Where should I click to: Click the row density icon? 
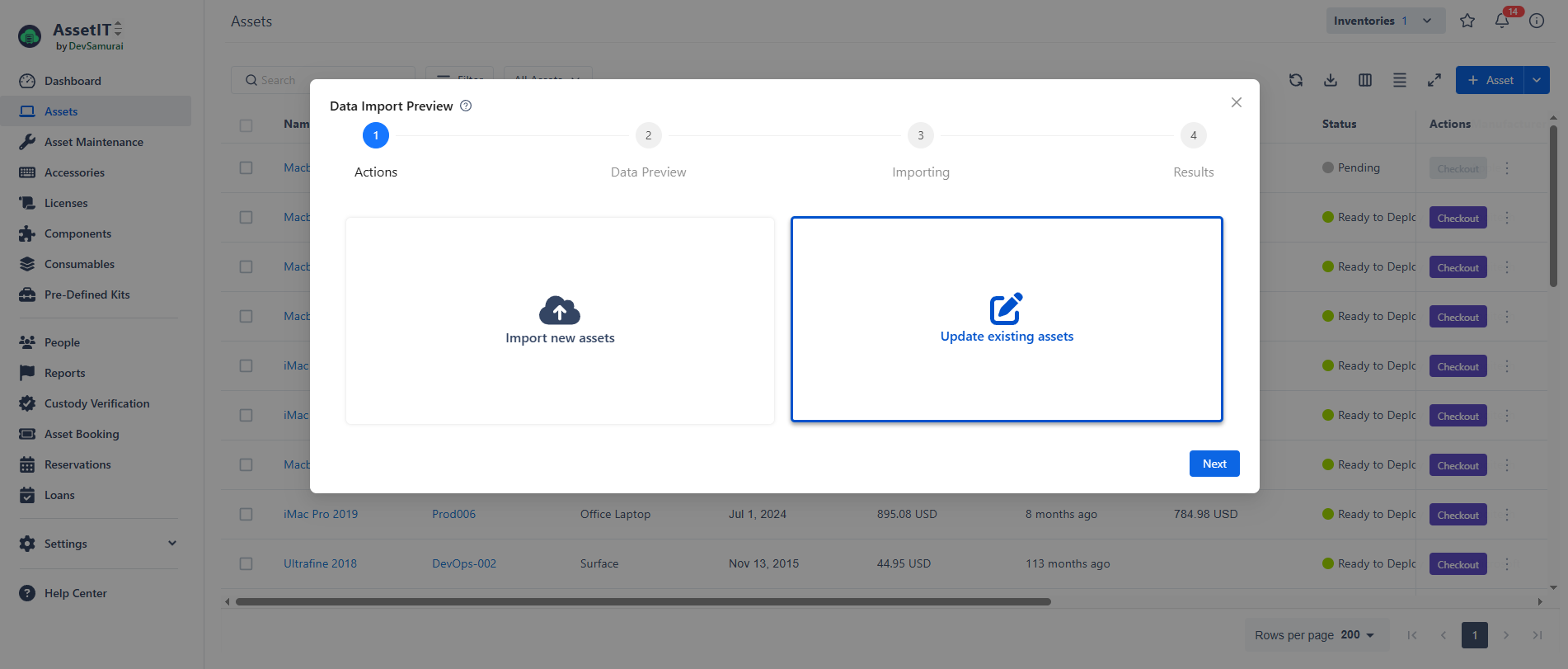(1400, 80)
